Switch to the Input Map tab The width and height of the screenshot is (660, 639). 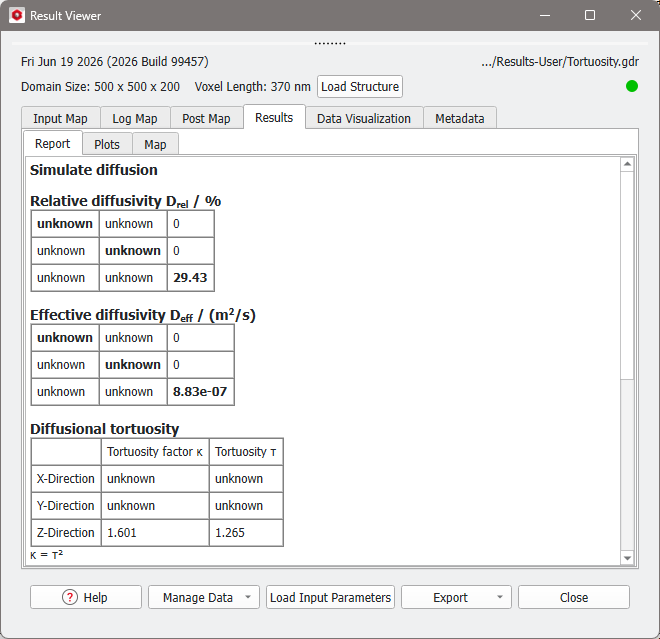61,118
